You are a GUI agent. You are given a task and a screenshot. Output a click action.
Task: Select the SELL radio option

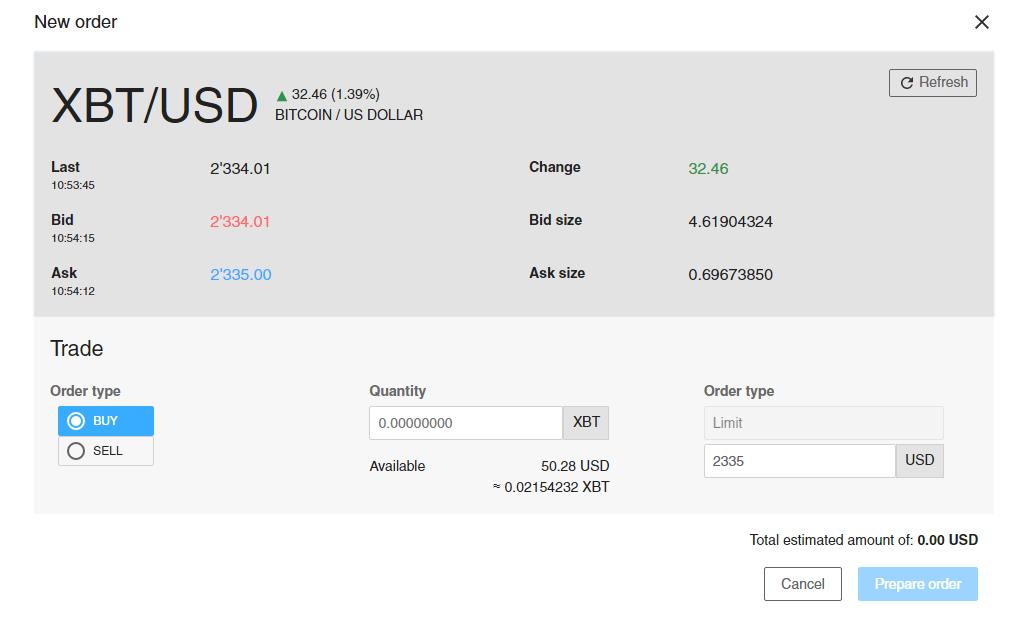pos(106,451)
